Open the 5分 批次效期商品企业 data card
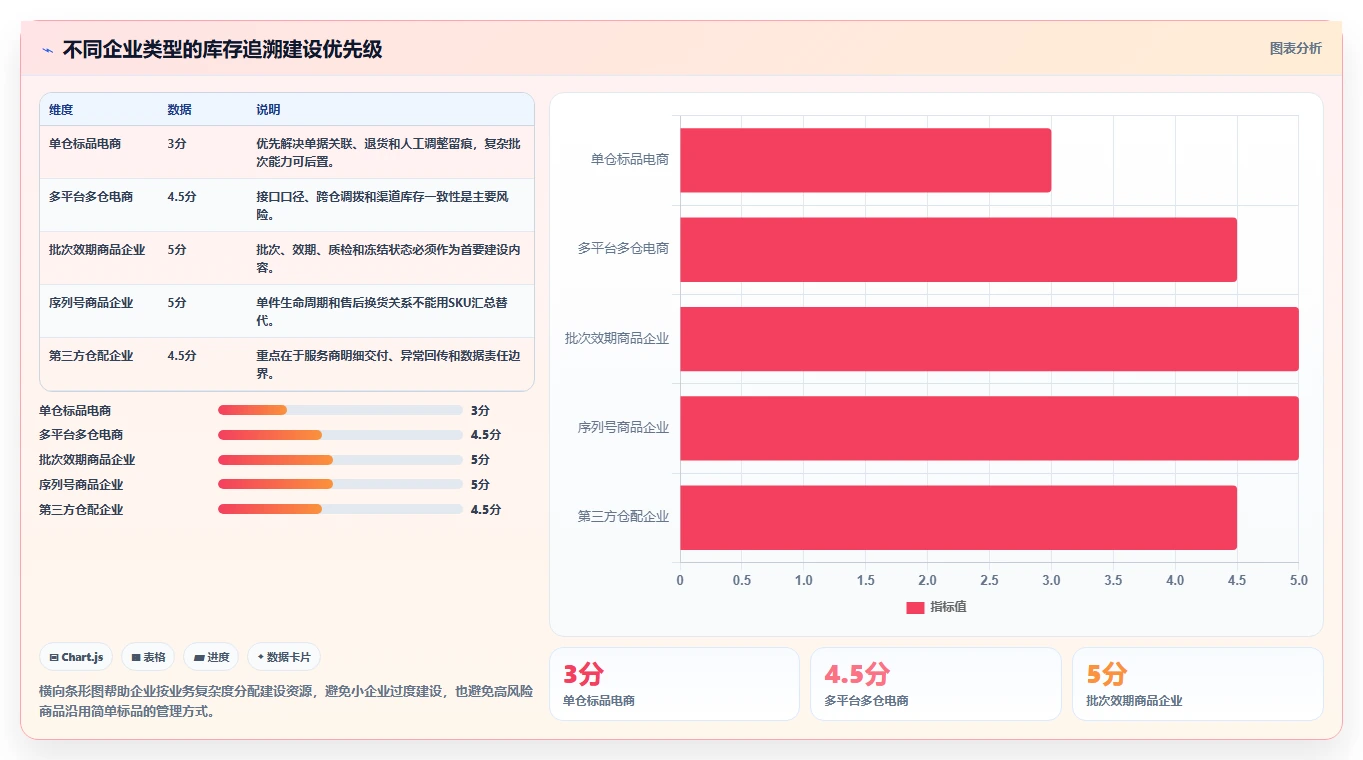1363x760 pixels. (x=1198, y=684)
